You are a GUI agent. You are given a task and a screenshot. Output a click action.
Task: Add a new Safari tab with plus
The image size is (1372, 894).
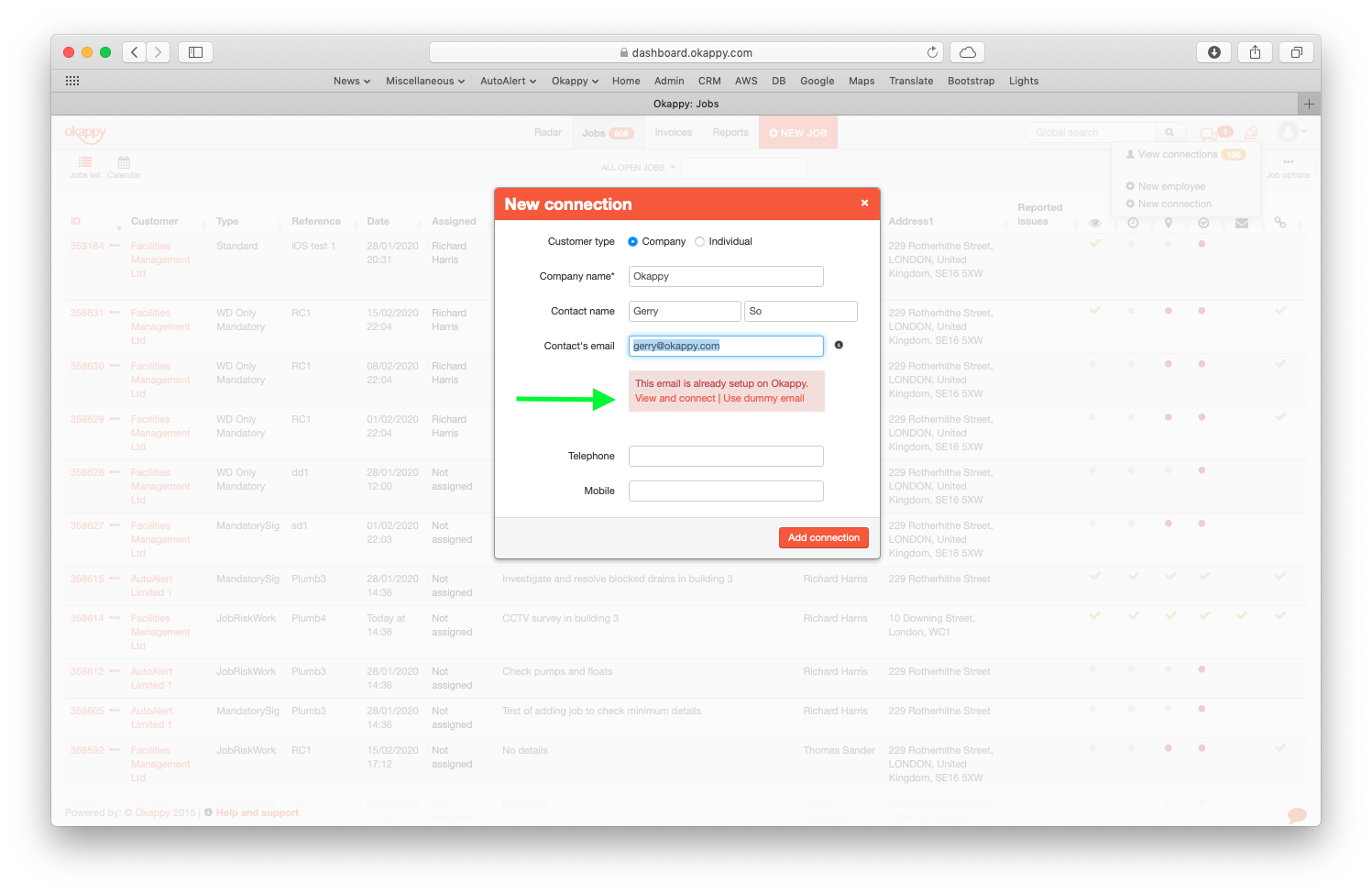coord(1309,104)
